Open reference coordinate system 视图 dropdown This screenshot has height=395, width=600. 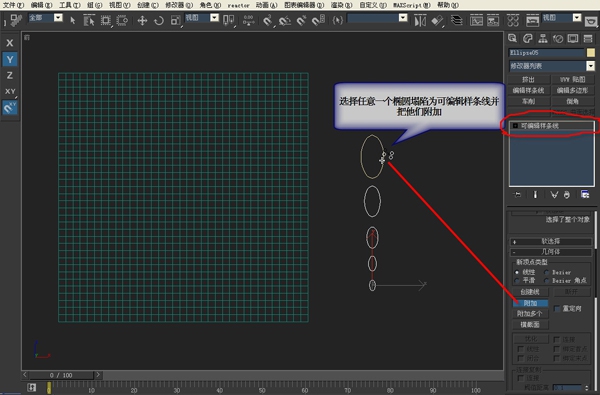point(215,18)
